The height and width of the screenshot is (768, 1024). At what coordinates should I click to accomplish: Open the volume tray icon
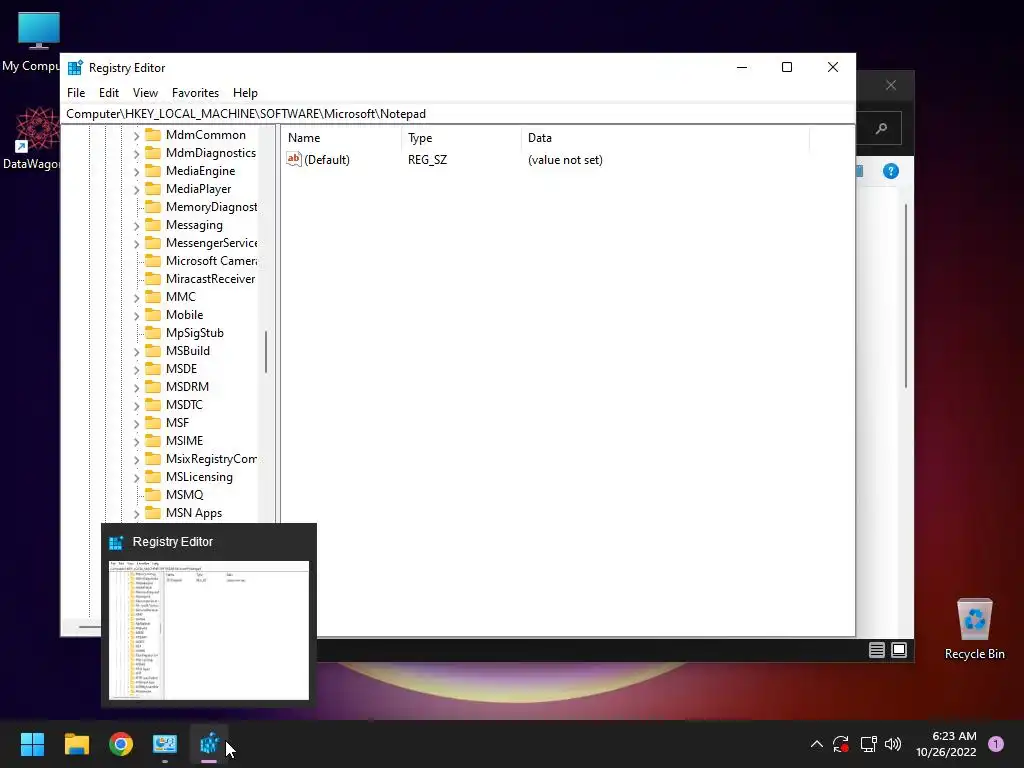point(893,744)
